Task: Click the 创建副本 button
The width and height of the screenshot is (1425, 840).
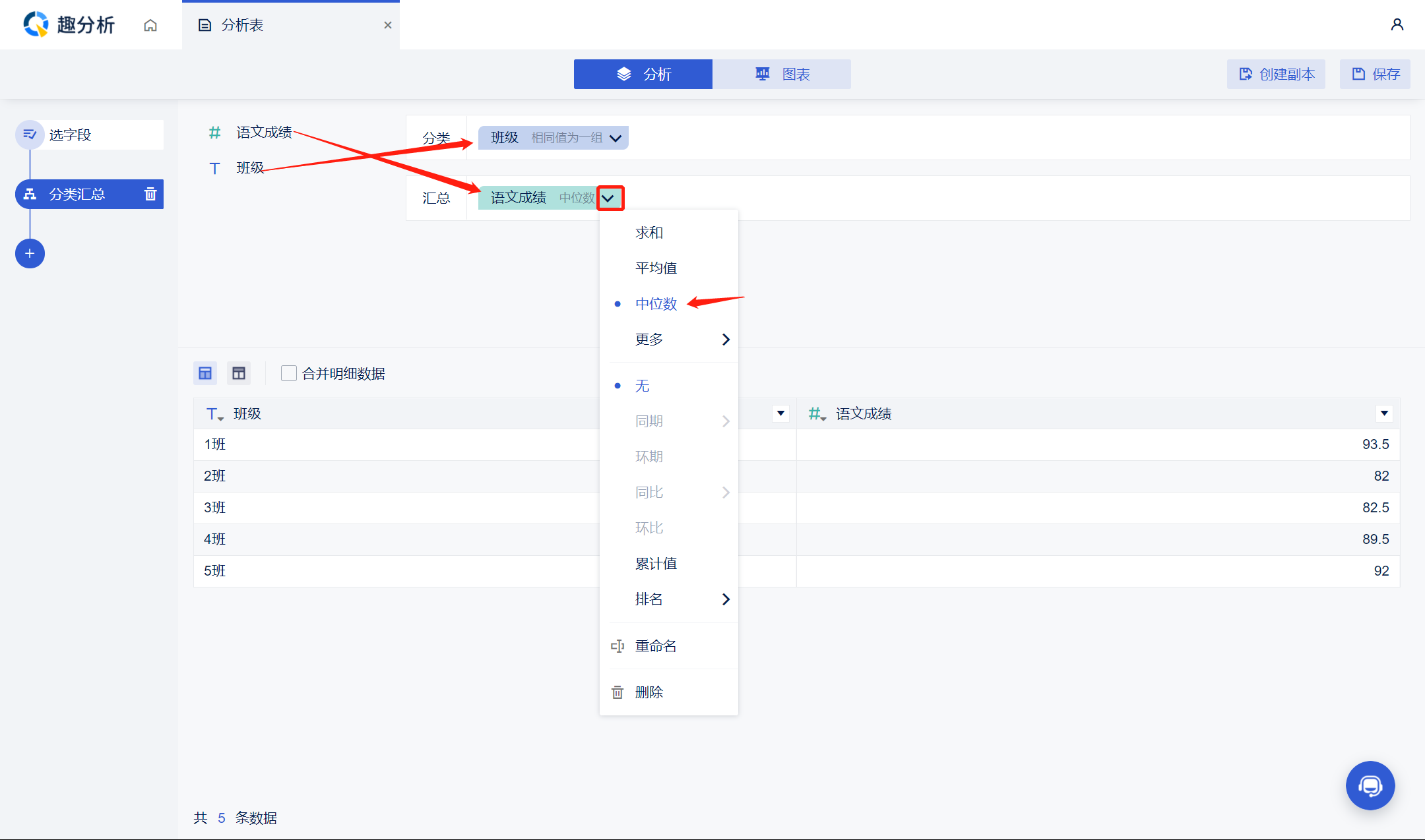Action: pyautogui.click(x=1276, y=74)
